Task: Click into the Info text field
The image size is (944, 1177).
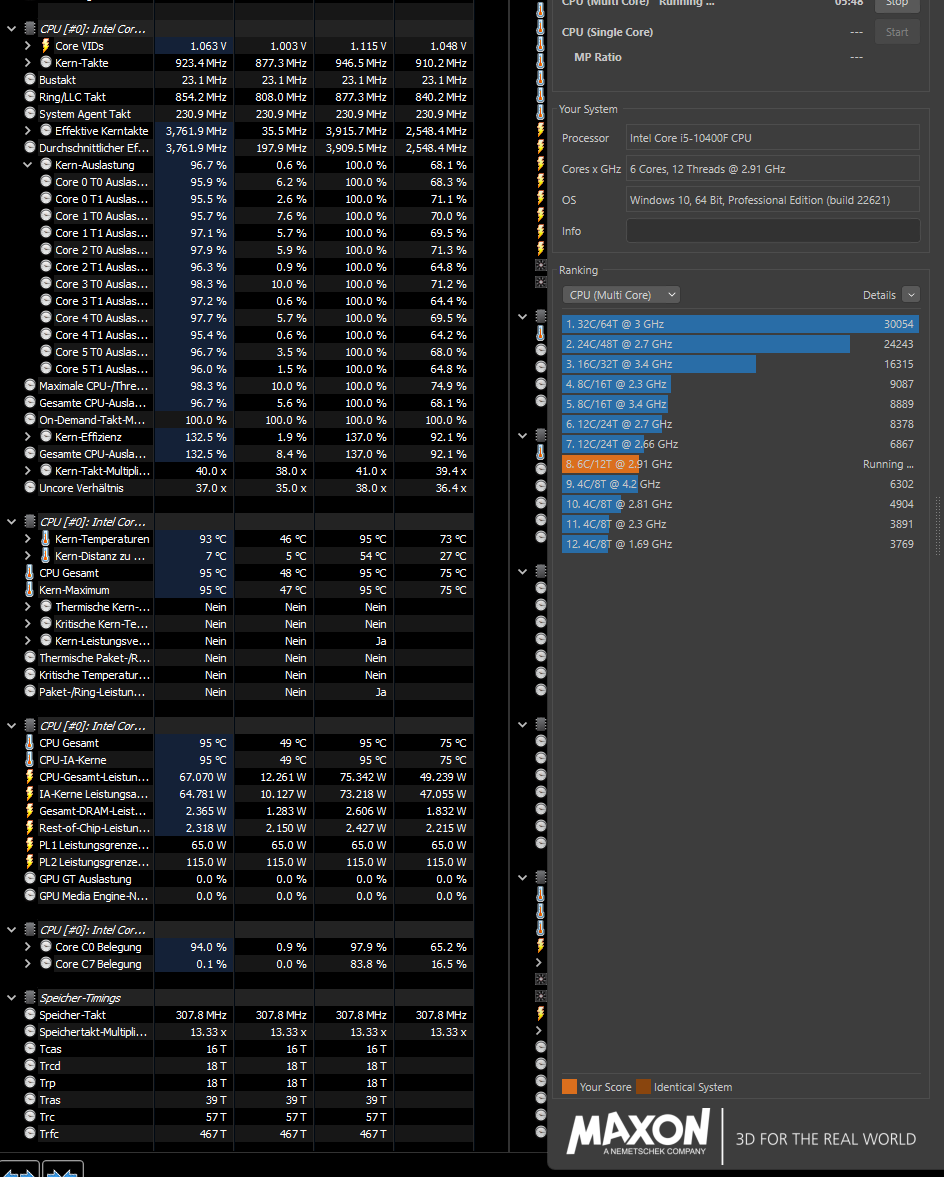Action: tap(773, 231)
